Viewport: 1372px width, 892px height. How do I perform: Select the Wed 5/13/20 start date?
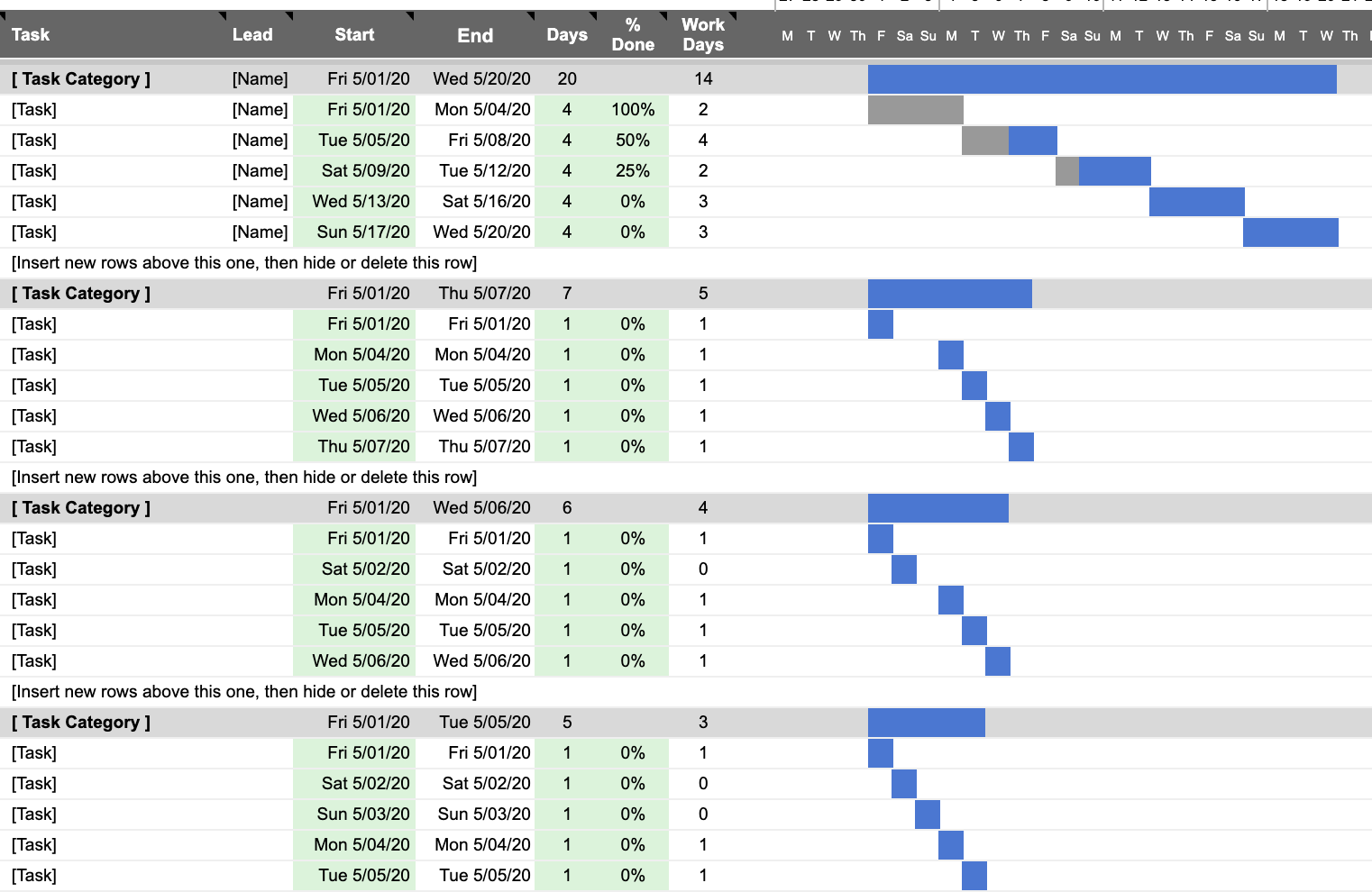click(x=361, y=202)
